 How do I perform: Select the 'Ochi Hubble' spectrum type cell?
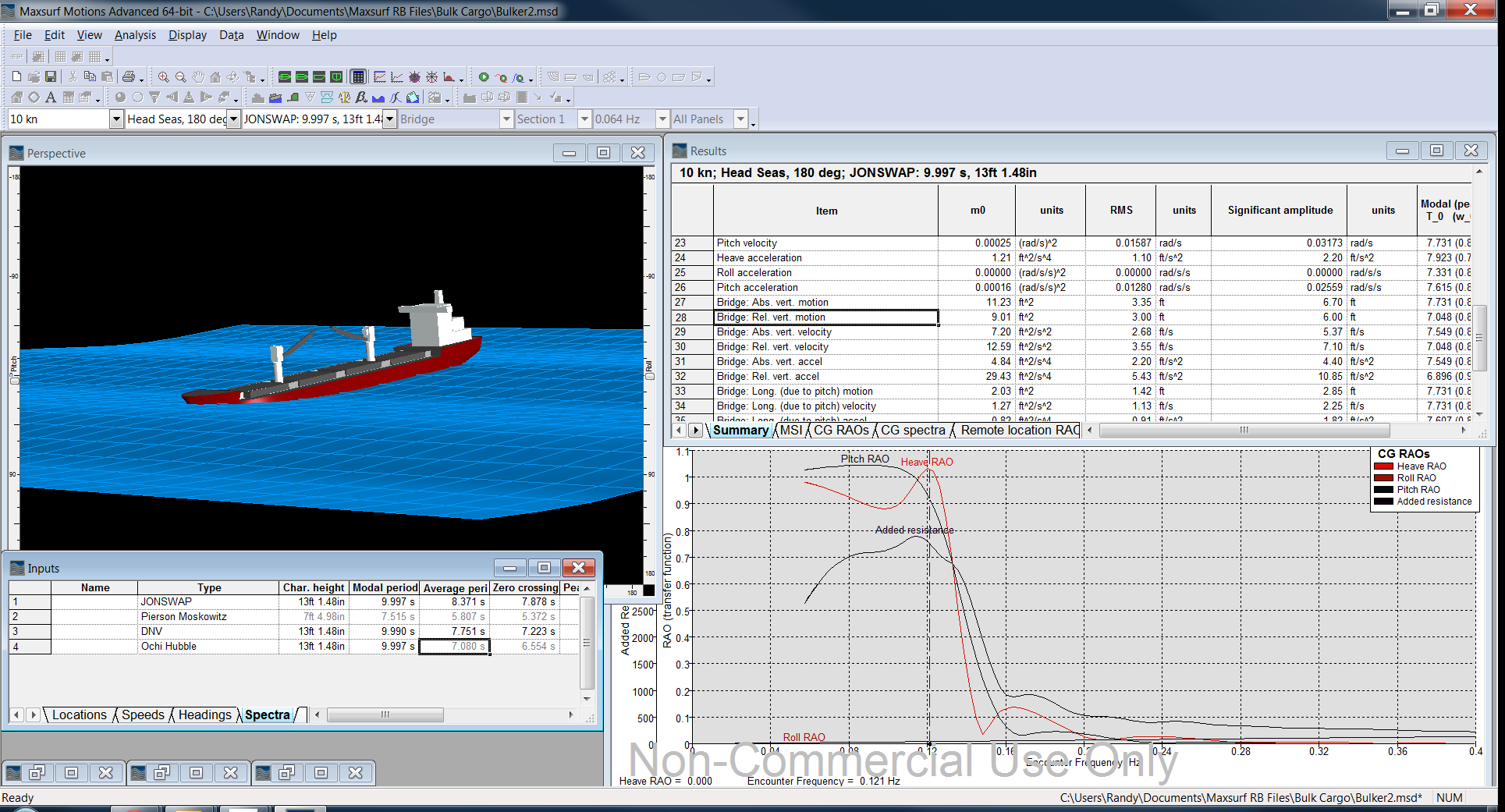(208, 646)
